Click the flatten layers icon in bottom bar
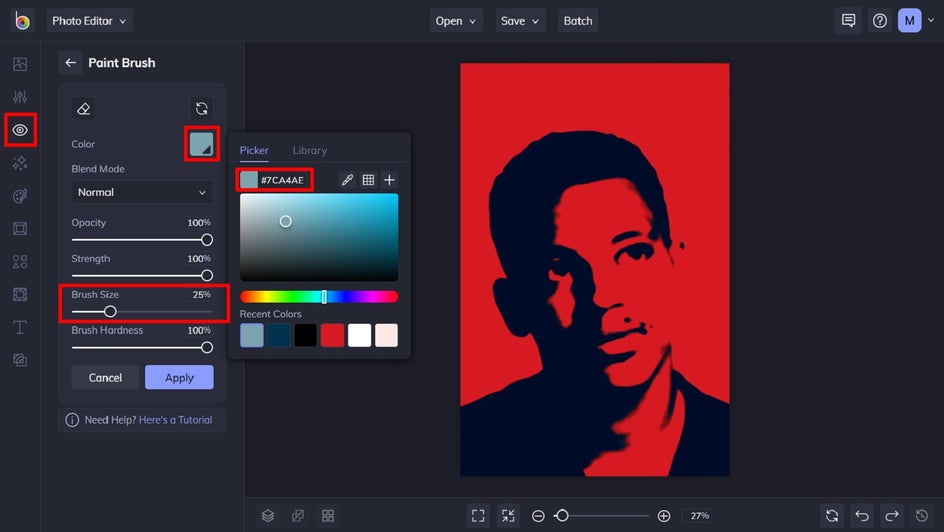This screenshot has width=944, height=532. 298,516
